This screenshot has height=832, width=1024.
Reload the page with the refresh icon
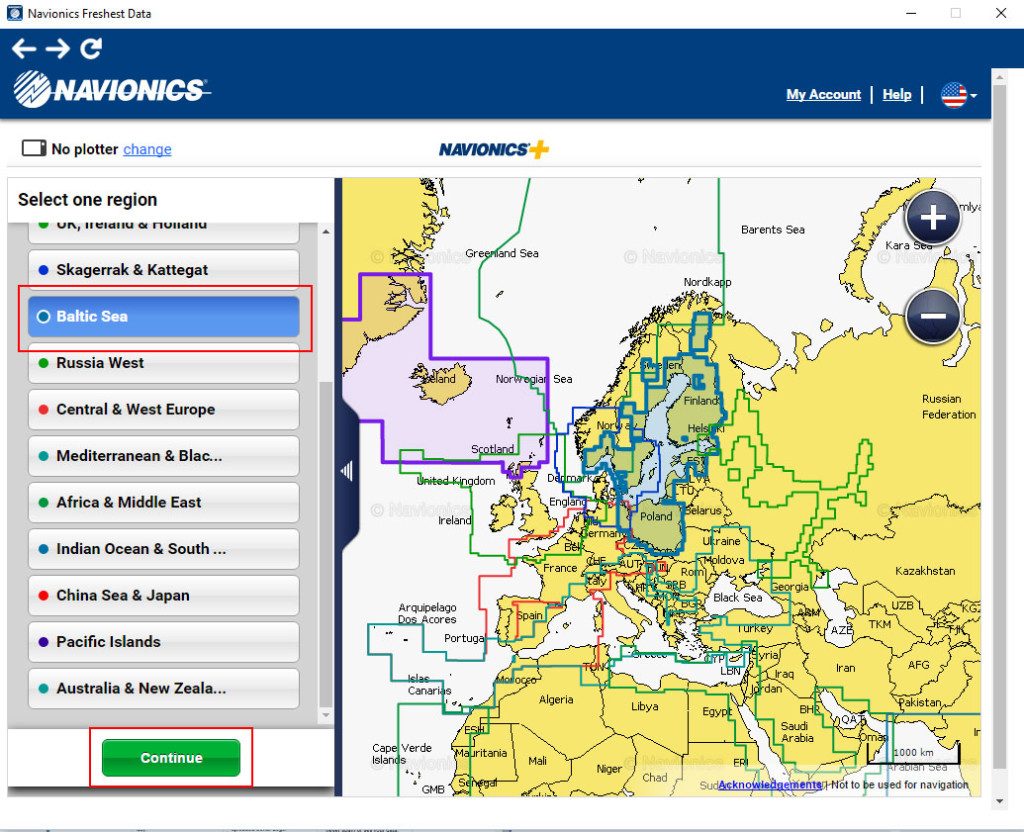click(x=91, y=48)
